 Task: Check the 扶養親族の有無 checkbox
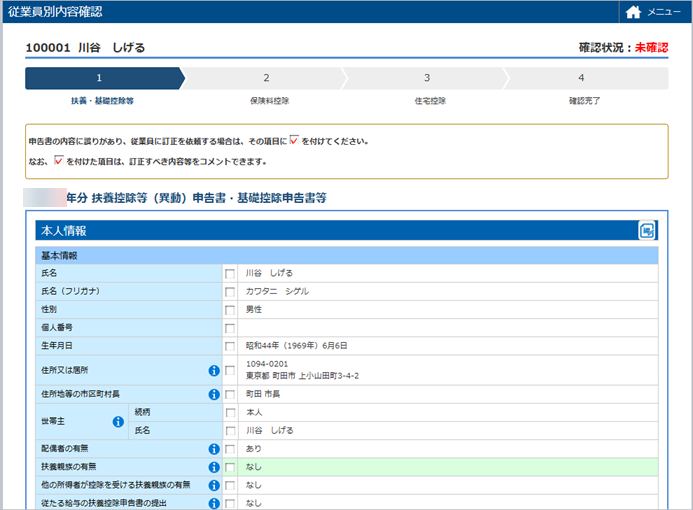[230, 467]
